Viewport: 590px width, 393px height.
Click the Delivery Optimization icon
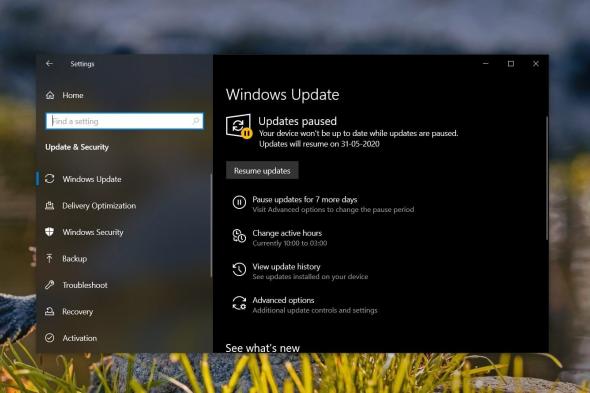tap(50, 206)
